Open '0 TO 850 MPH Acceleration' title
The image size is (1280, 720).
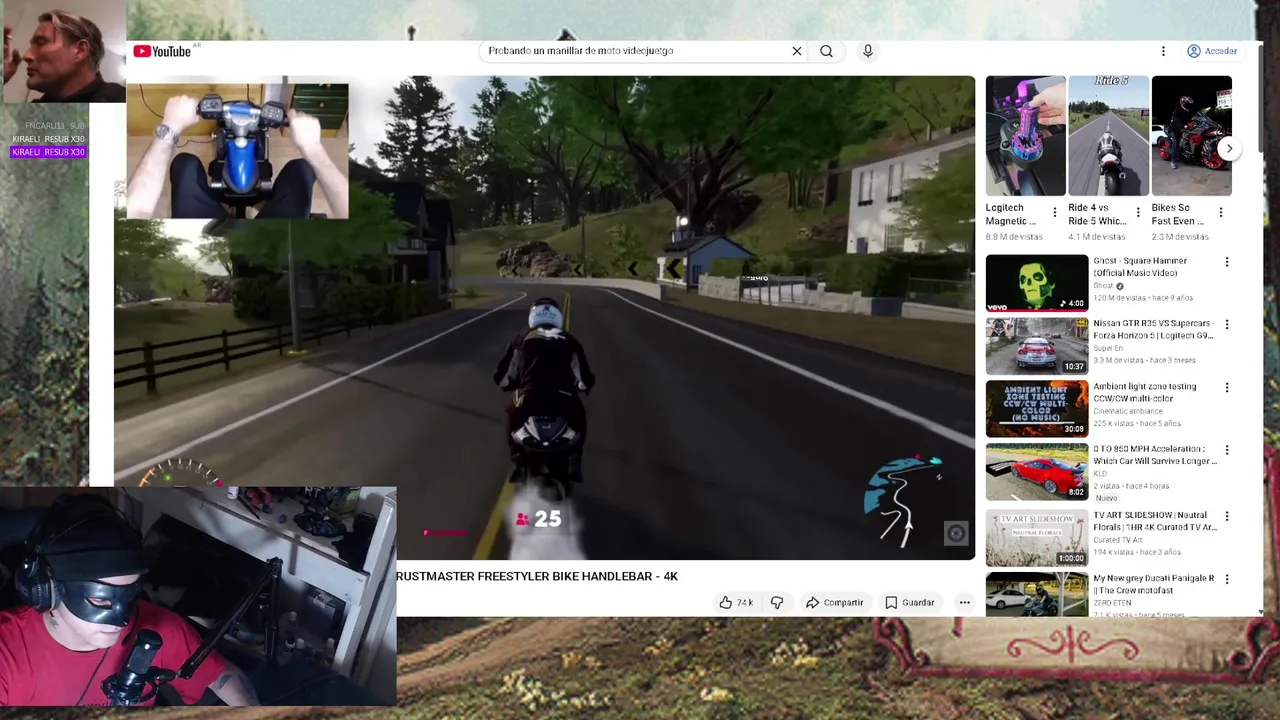[1155, 455]
